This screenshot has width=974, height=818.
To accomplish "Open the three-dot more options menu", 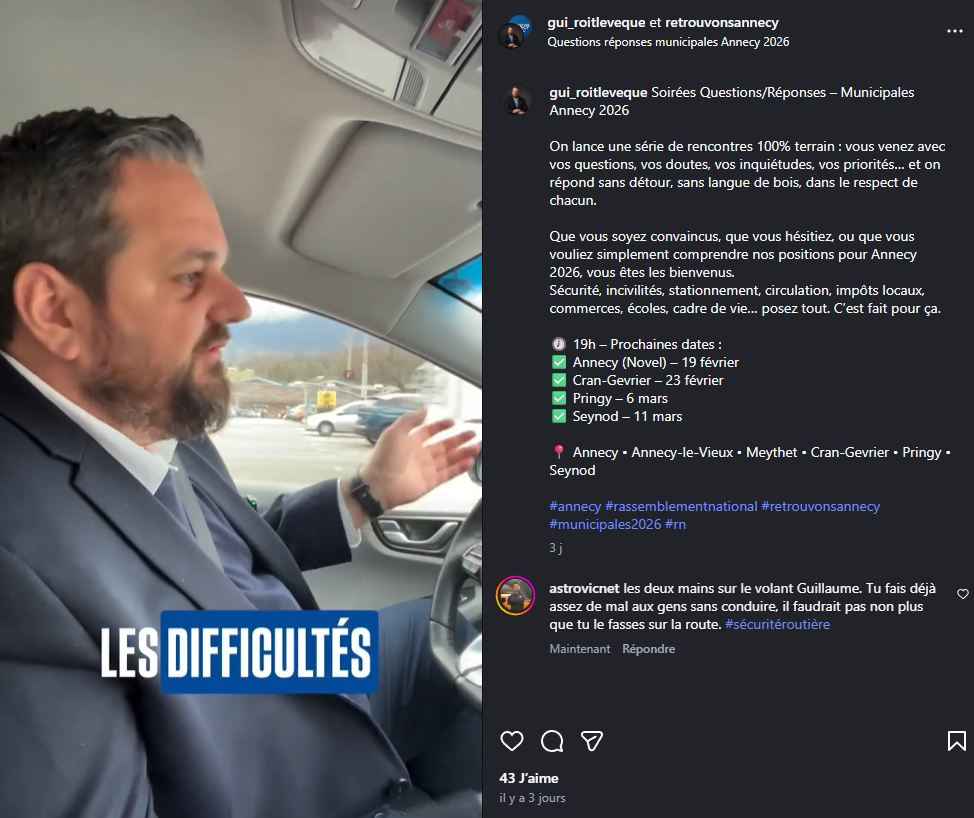I will pos(955,31).
